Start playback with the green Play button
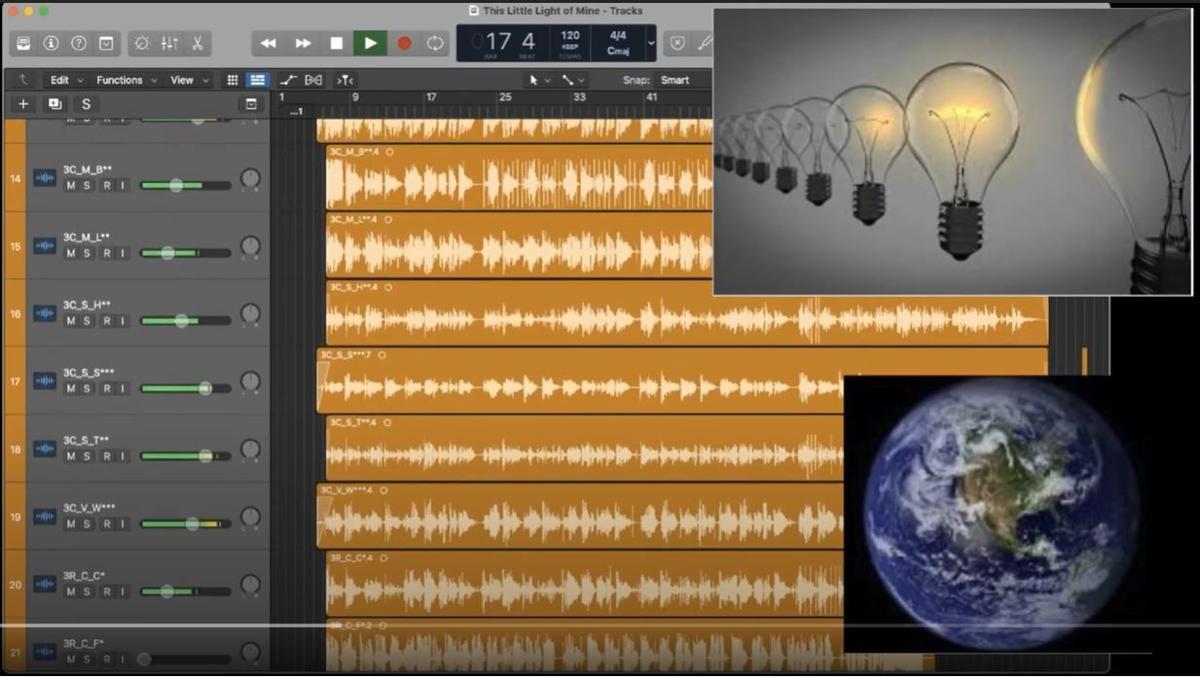Screen dimensions: 1200x678 click(x=370, y=43)
